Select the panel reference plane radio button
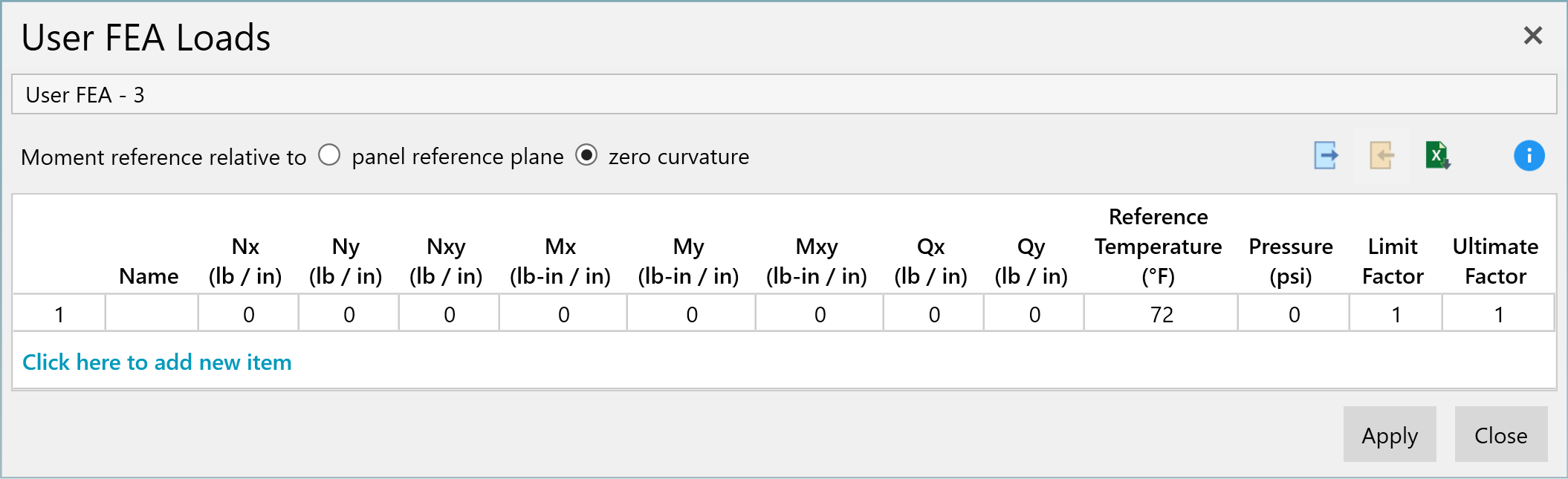 (329, 155)
